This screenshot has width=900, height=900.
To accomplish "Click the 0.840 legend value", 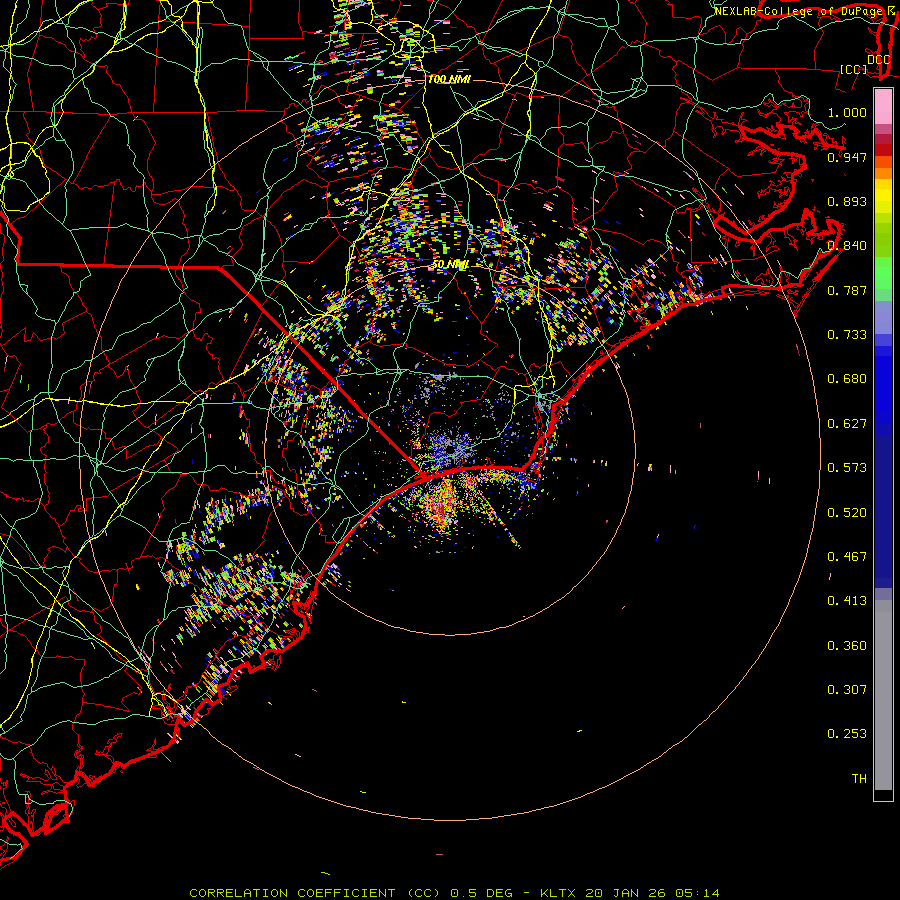I will [x=847, y=245].
